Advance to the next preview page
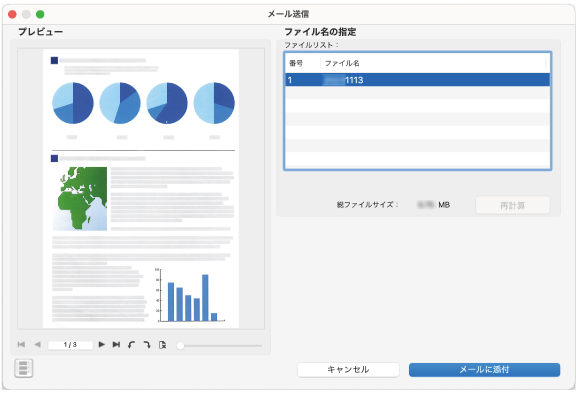Viewport: 576px width, 395px height. click(102, 345)
